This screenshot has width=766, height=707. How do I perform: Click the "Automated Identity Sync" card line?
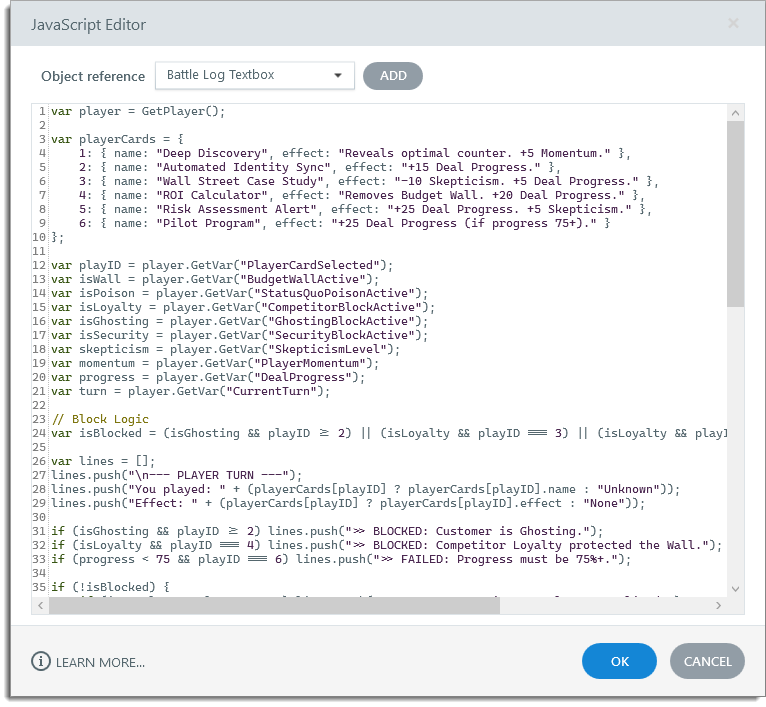coord(319,168)
